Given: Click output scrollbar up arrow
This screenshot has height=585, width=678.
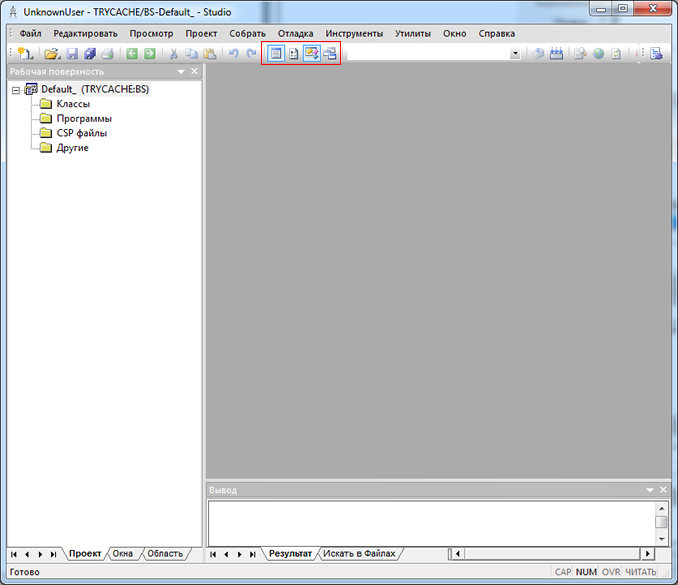Looking at the screenshot, I should [662, 508].
